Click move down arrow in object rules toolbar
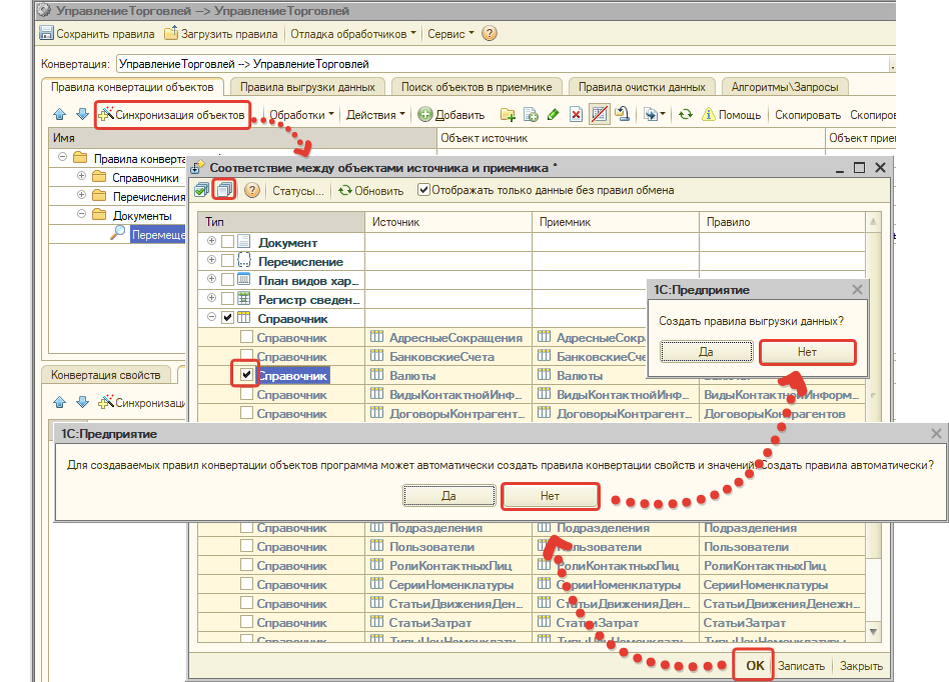949x682 pixels. click(x=82, y=114)
